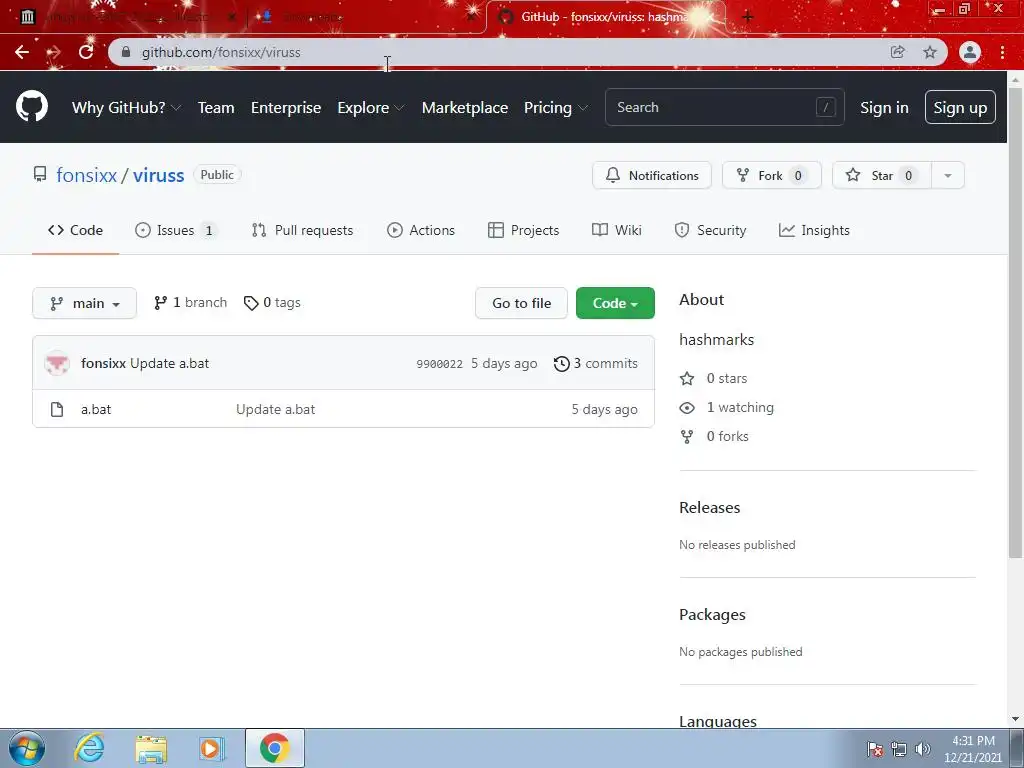Click the browser address bar URL

click(221, 52)
